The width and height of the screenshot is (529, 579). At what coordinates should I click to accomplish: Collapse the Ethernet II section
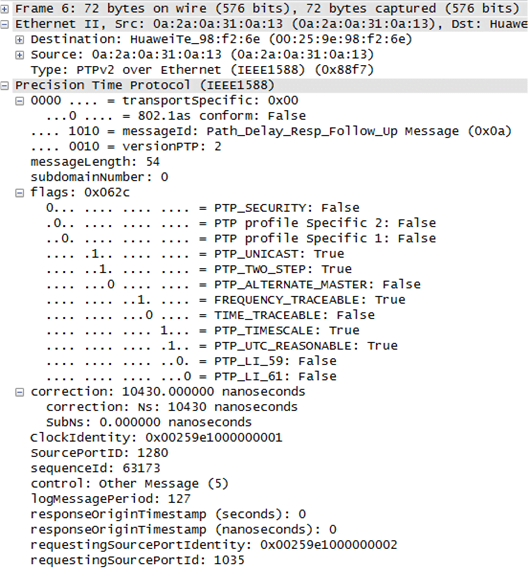[4, 24]
